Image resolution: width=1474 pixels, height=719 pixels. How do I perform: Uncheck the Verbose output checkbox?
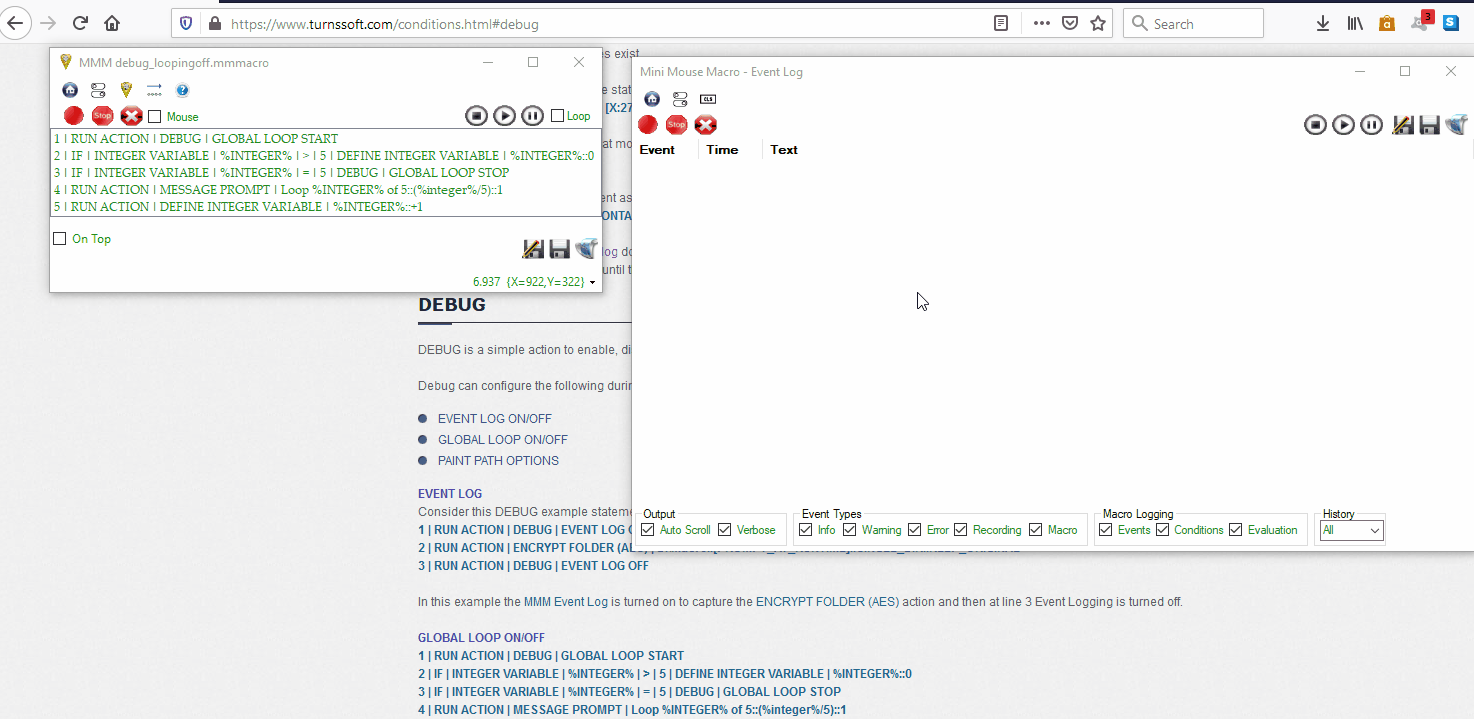click(x=725, y=530)
